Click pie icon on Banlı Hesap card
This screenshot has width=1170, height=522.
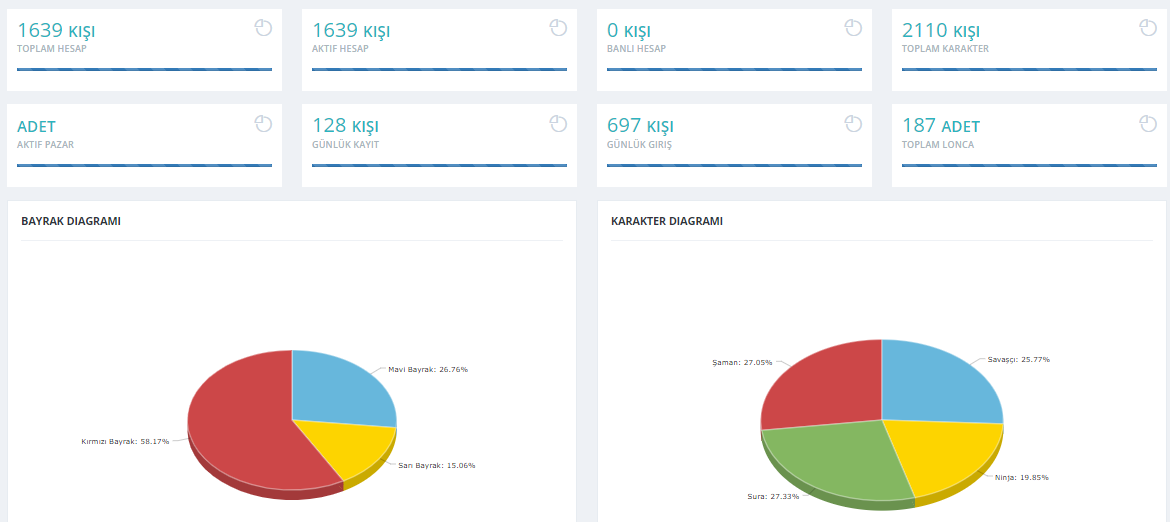854,28
